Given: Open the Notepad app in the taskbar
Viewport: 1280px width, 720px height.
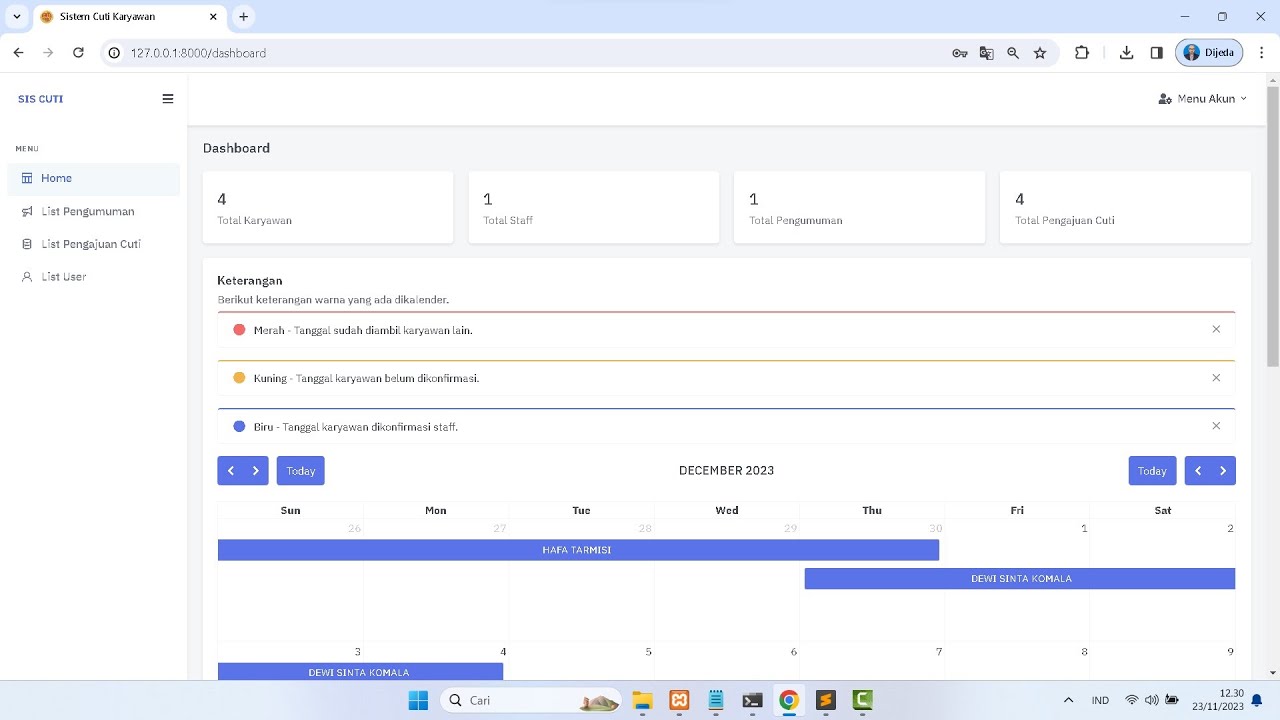Looking at the screenshot, I should click(716, 700).
